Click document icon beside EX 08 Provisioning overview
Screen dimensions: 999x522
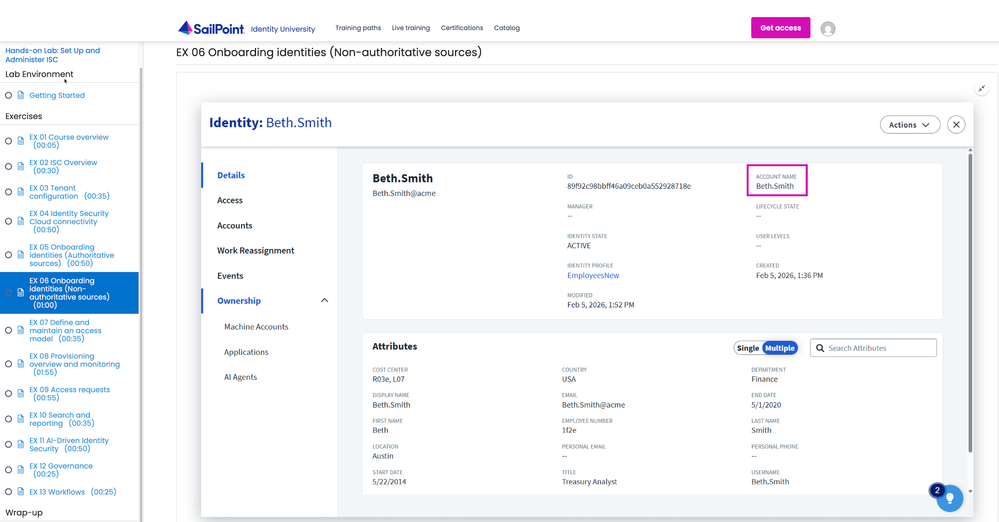click(x=20, y=364)
